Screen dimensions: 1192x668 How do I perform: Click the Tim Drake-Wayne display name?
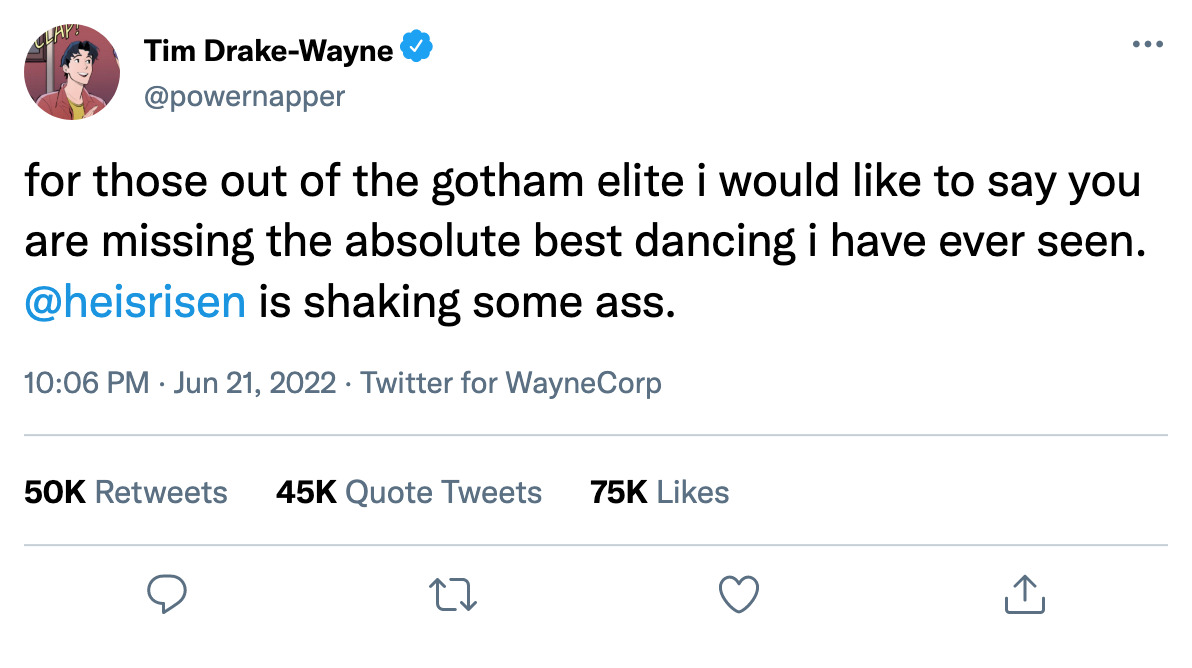268,50
